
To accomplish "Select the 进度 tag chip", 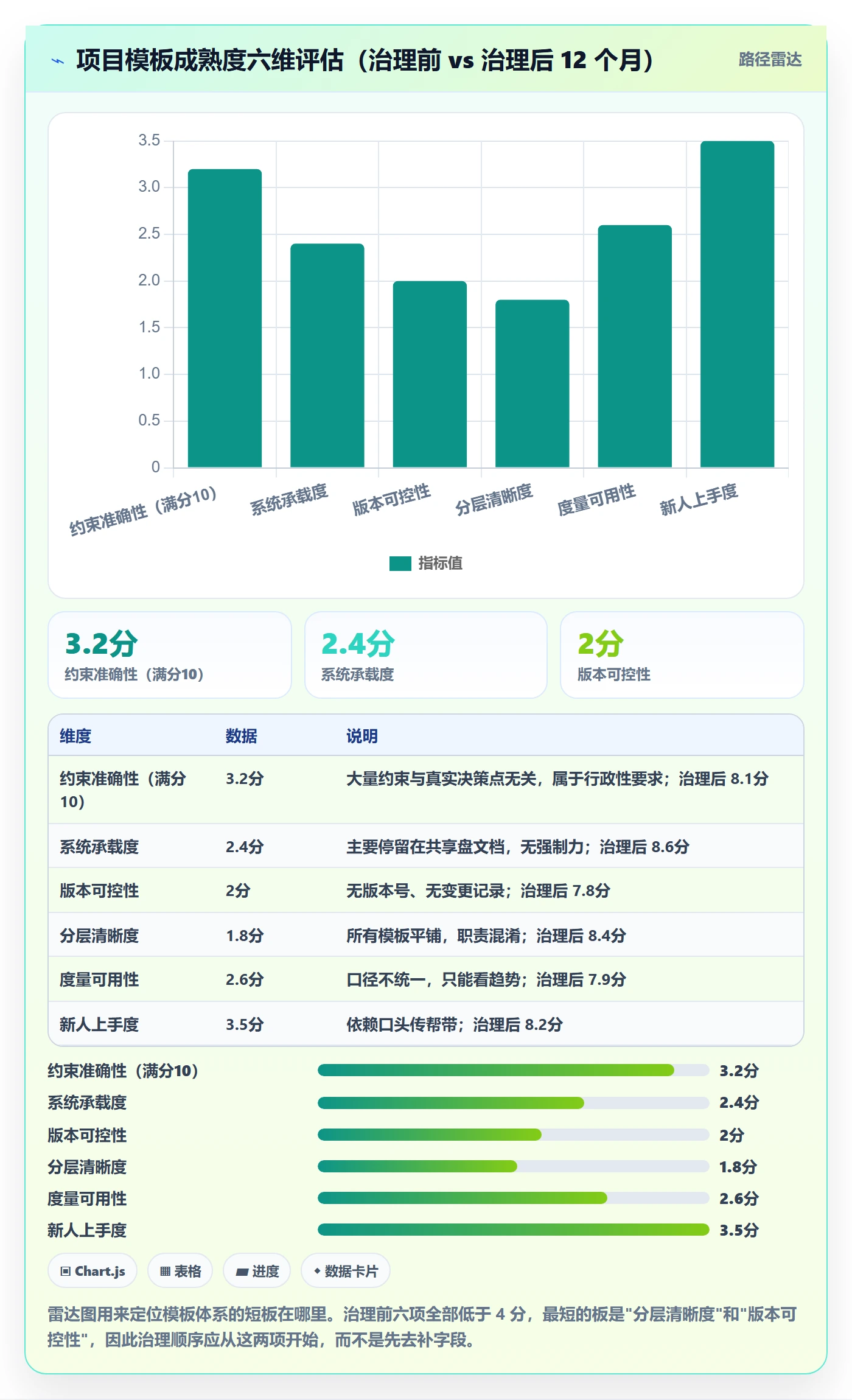I will coord(257,1271).
